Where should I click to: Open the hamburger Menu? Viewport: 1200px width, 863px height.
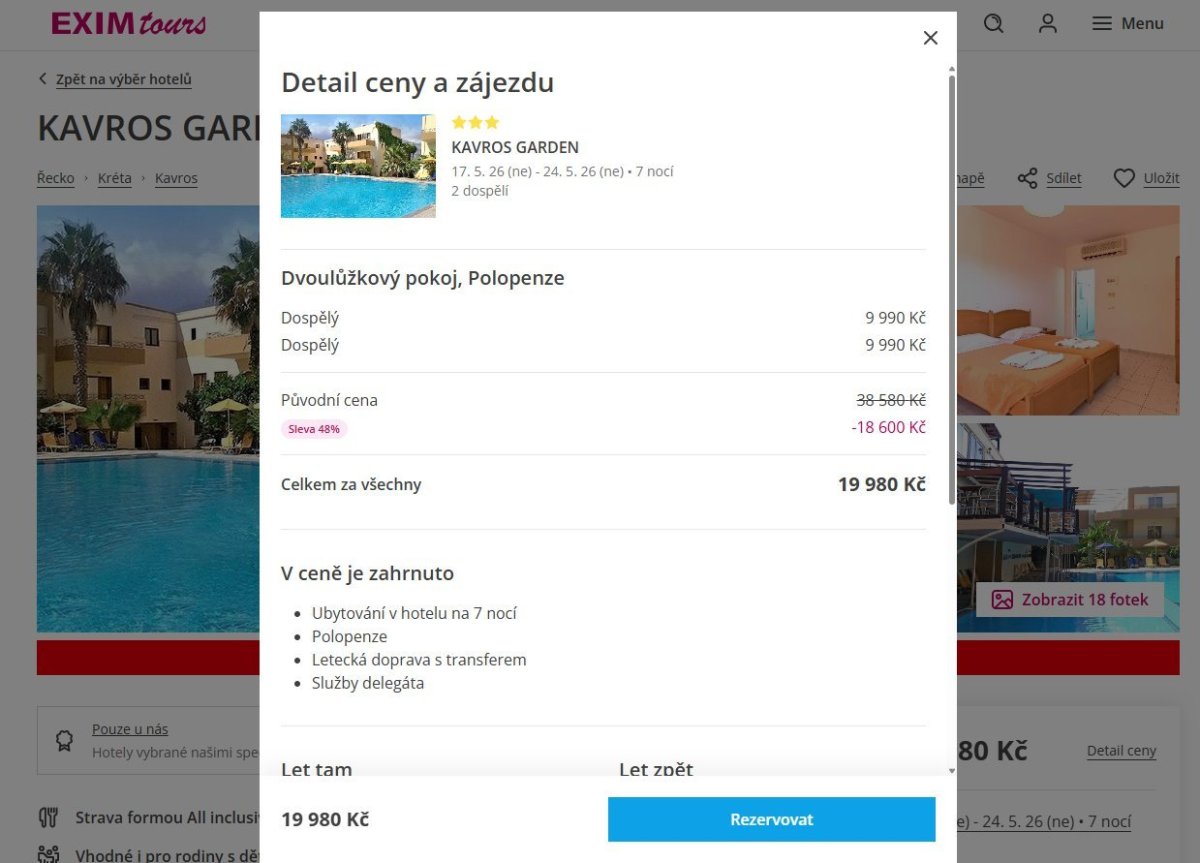tap(1127, 23)
